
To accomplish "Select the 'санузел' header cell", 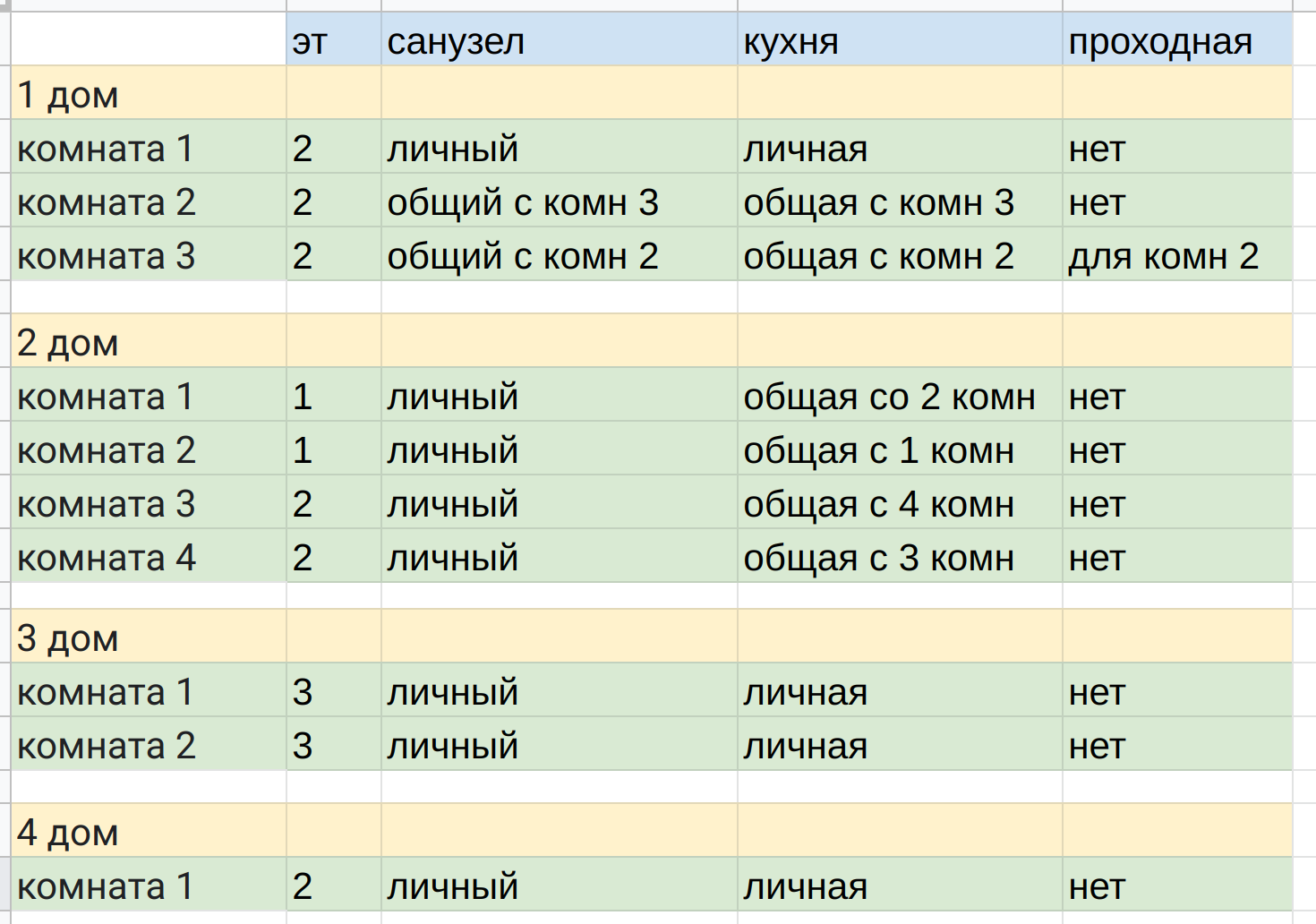I will [x=560, y=39].
